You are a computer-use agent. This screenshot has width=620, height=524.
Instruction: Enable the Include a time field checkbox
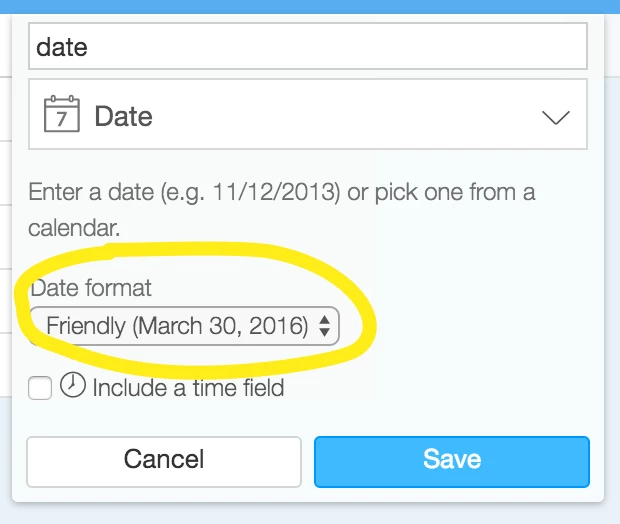pyautogui.click(x=40, y=388)
